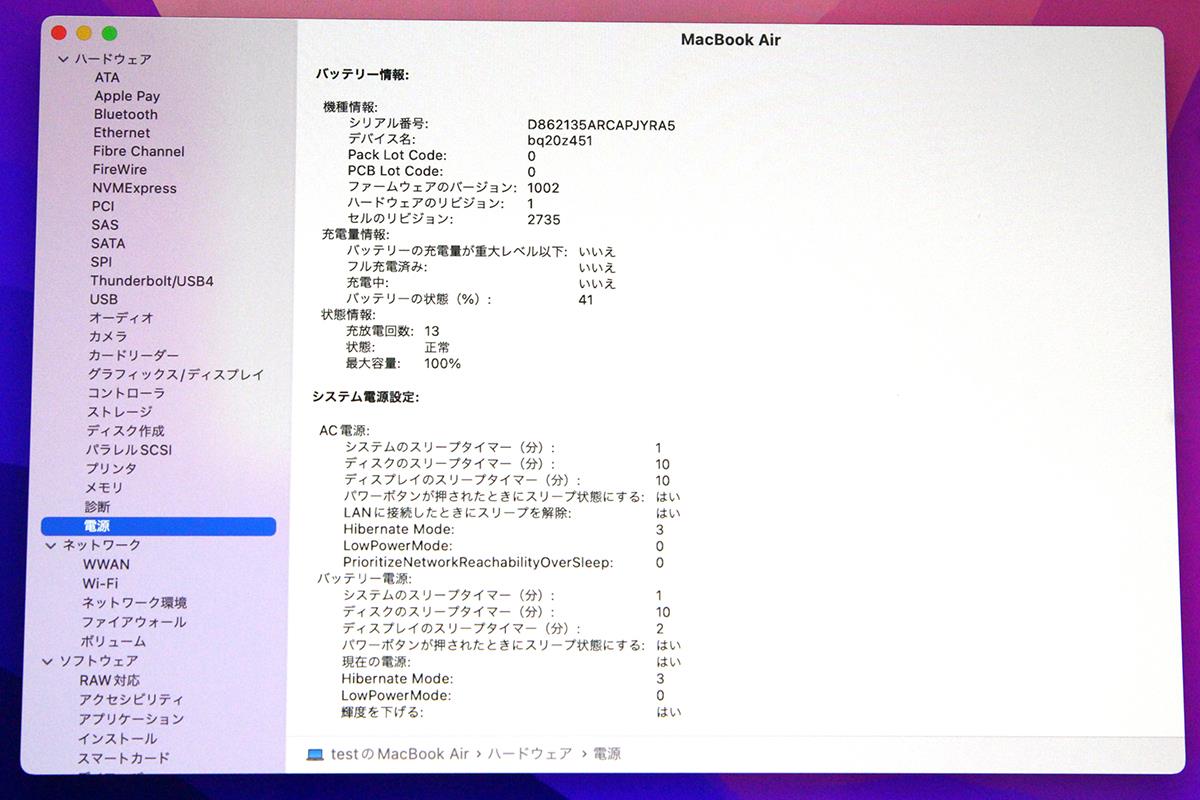Select Ethernet in the sidebar

pos(122,132)
